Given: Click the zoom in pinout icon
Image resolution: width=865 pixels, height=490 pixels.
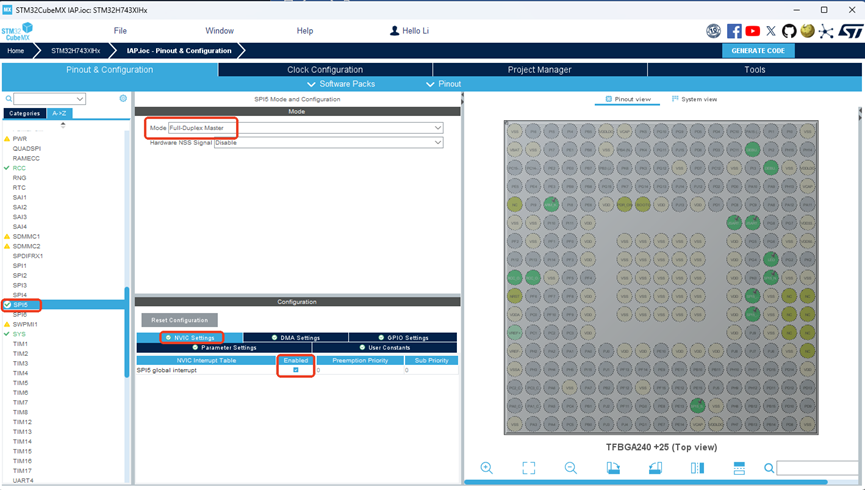Looking at the screenshot, I should [x=487, y=468].
